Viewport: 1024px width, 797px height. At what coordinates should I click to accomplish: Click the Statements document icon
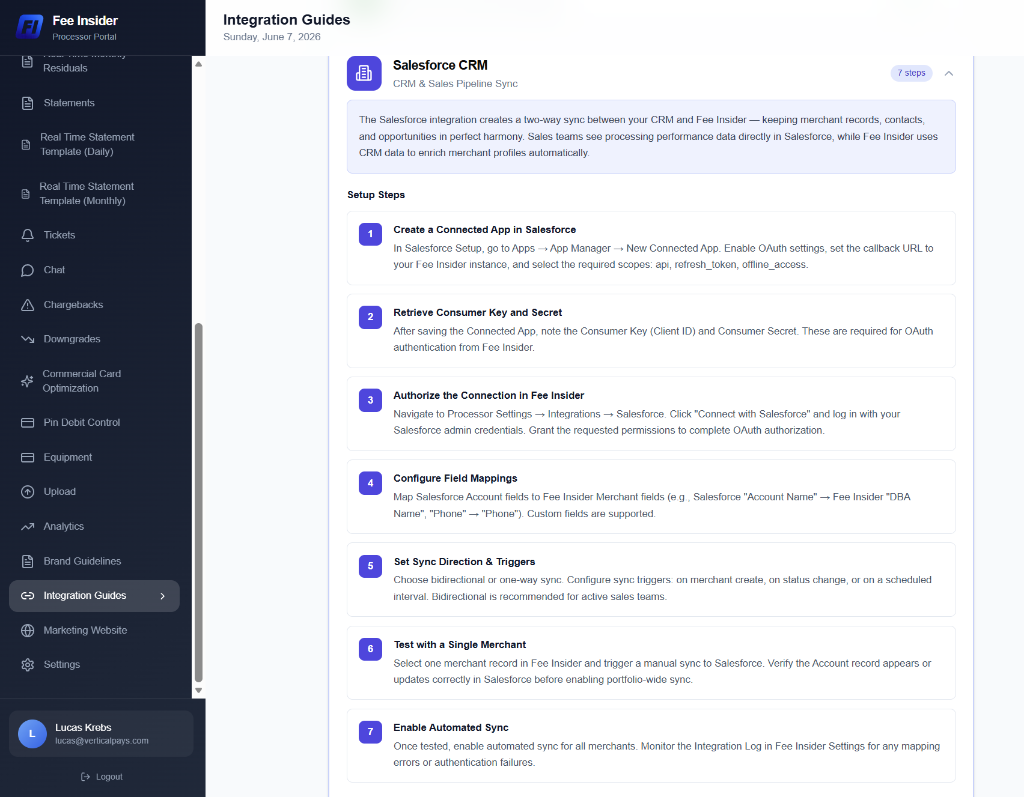click(27, 103)
